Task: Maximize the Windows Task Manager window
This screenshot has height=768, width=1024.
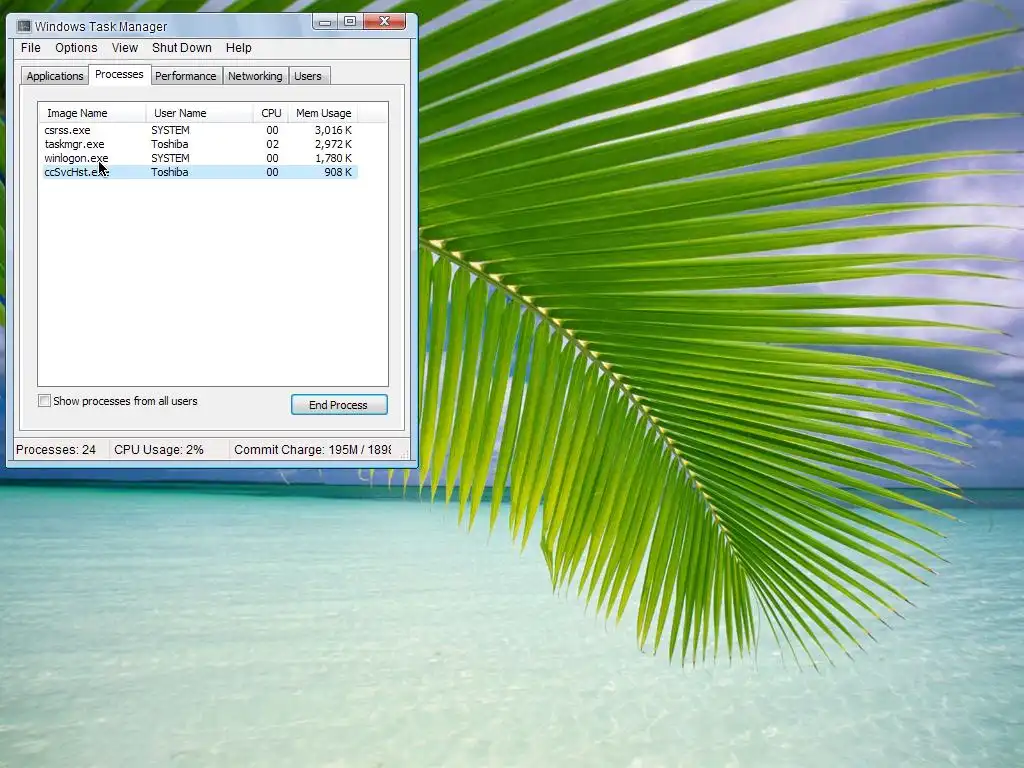Action: [x=350, y=22]
